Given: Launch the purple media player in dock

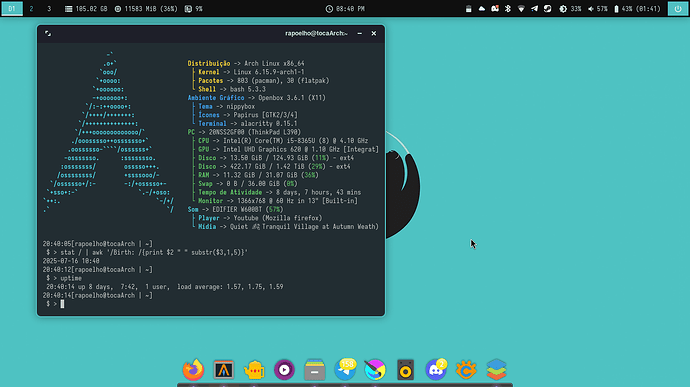Looking at the screenshot, I should click(284, 369).
